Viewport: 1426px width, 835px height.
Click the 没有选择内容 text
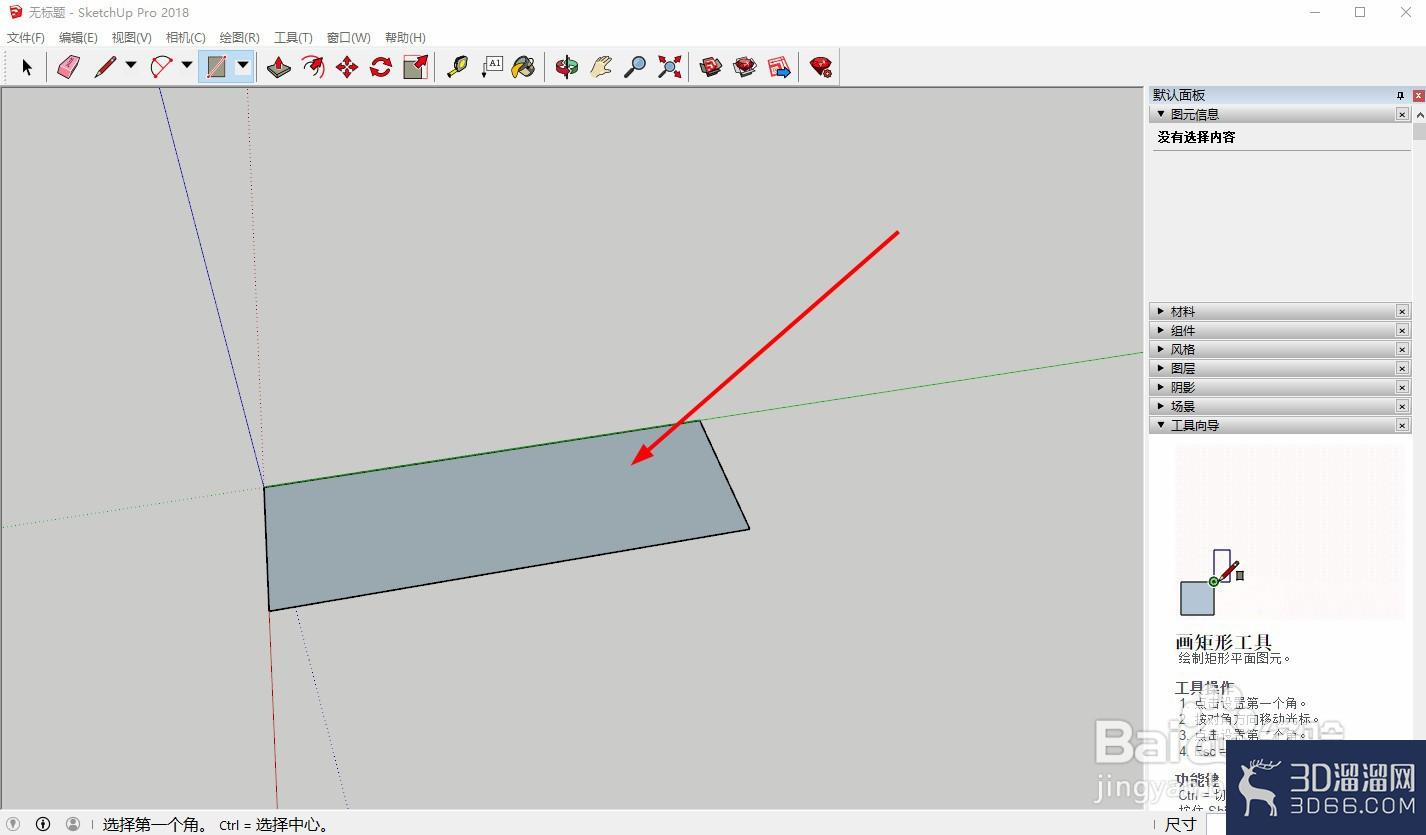tap(1196, 137)
